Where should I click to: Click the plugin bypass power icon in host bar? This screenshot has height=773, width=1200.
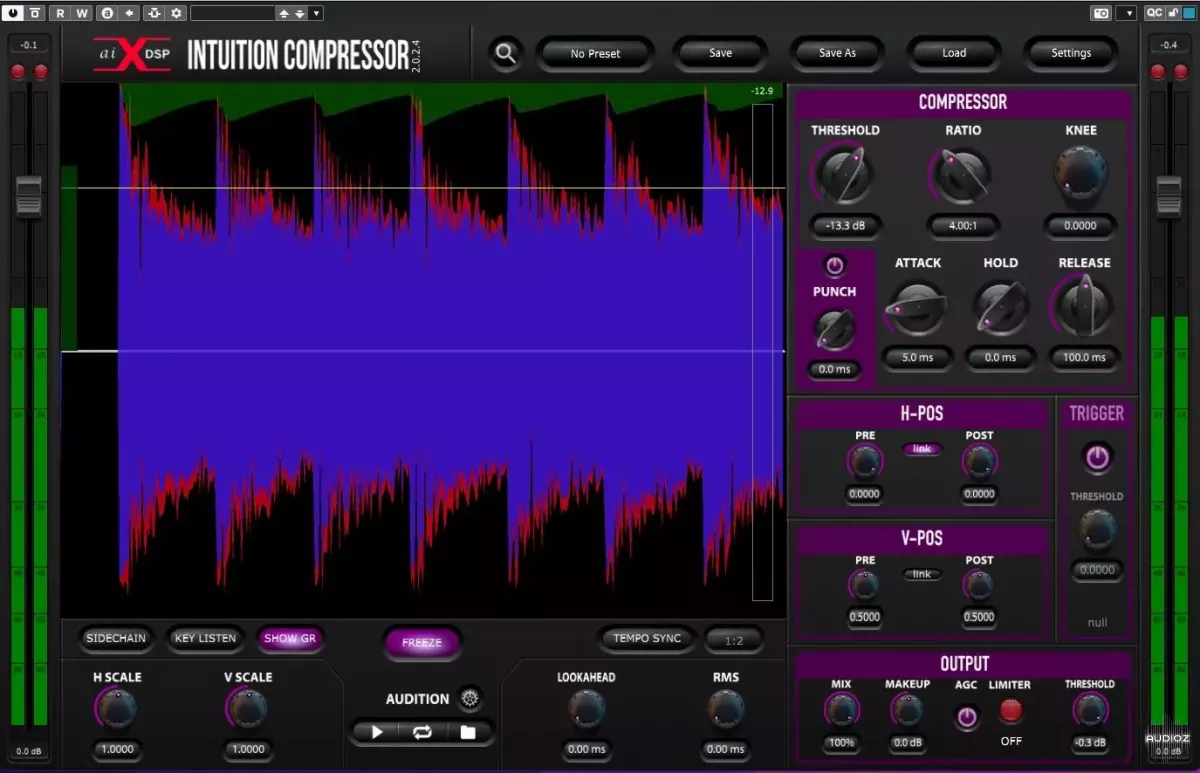(14, 13)
